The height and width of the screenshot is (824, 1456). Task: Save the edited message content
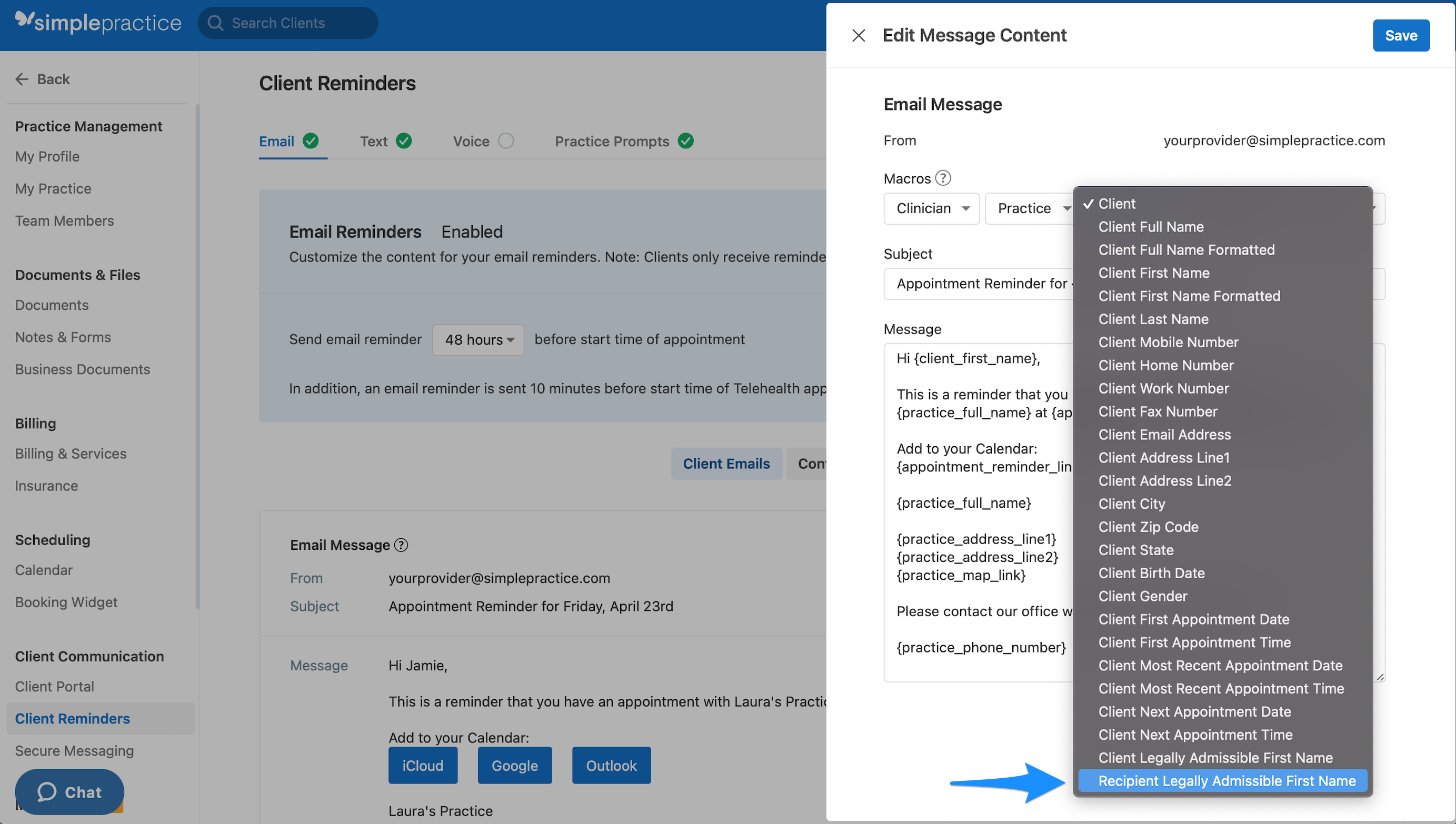tap(1401, 36)
